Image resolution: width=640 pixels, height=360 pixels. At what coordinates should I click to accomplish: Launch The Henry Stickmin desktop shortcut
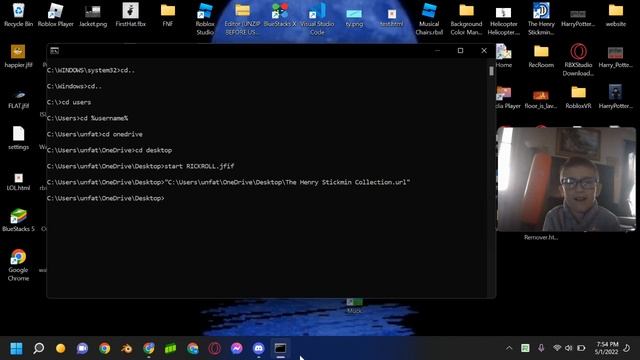541,19
